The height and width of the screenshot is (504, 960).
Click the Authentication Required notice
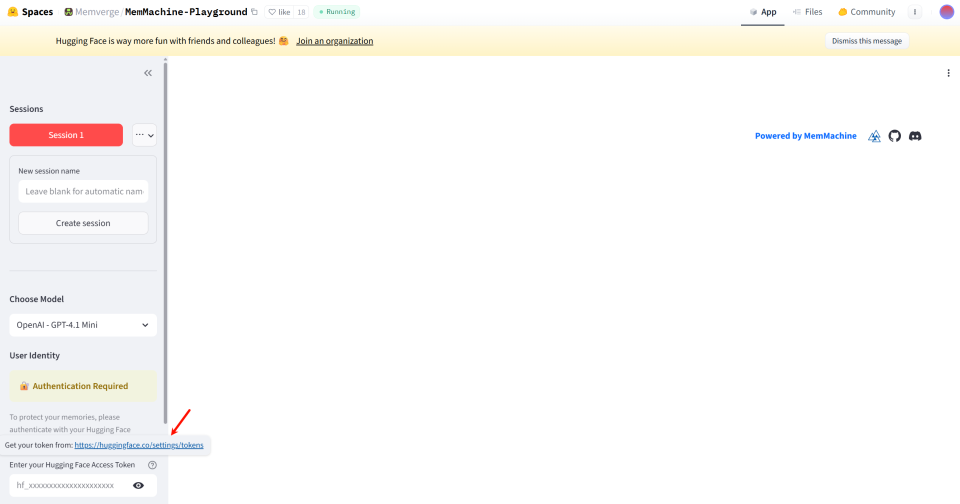(x=83, y=386)
